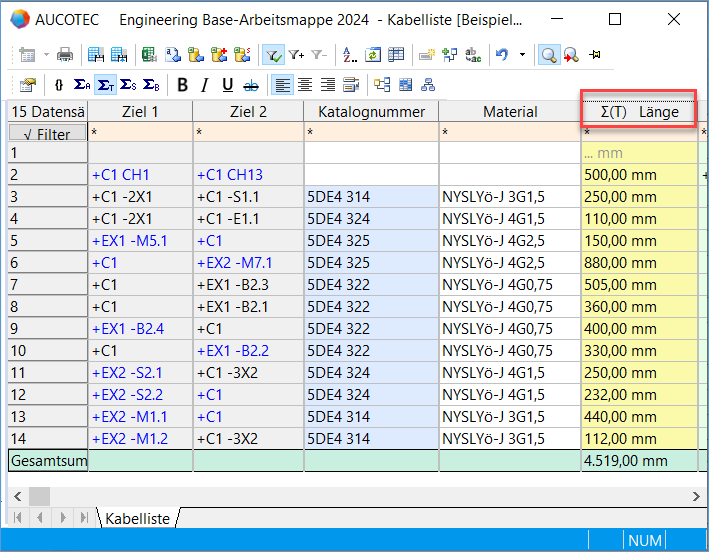Apply italic formatting
The height and width of the screenshot is (552, 709).
coord(205,85)
